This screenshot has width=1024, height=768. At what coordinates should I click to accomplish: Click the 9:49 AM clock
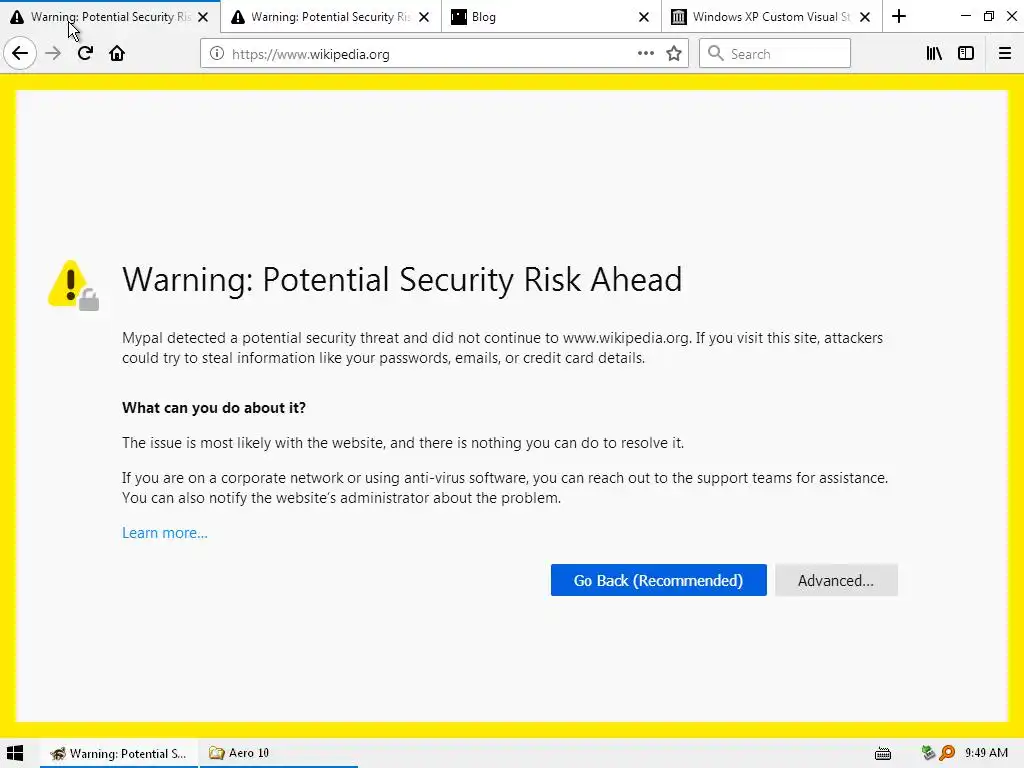986,753
